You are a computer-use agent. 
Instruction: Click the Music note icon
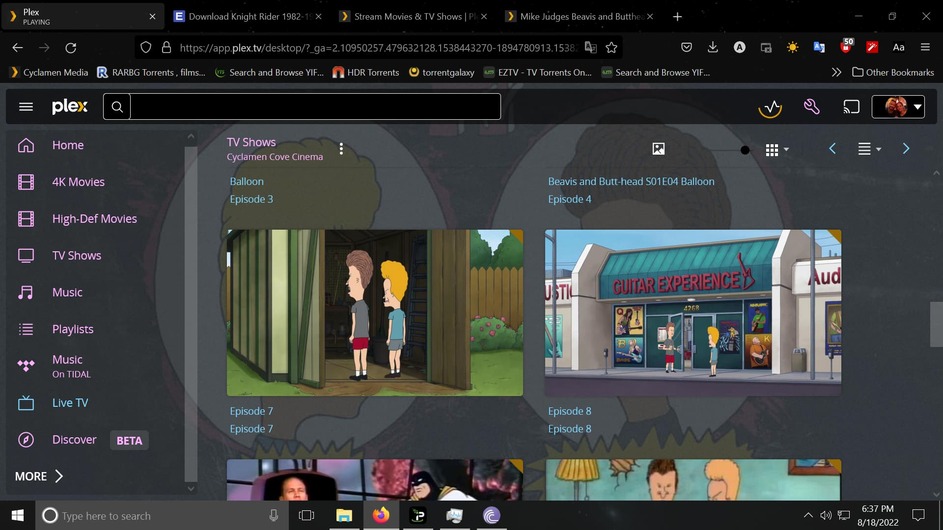coord(26,292)
